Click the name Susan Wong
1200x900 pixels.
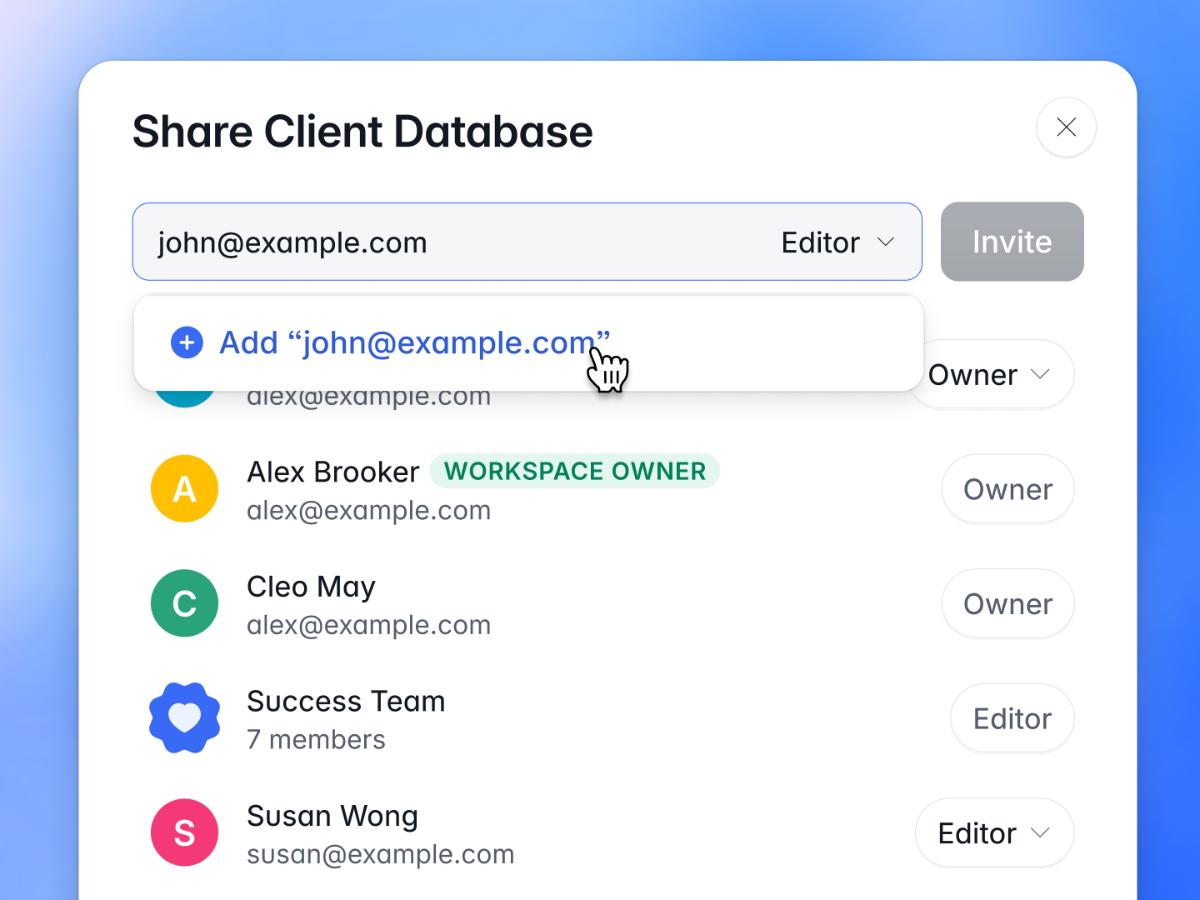pos(333,816)
